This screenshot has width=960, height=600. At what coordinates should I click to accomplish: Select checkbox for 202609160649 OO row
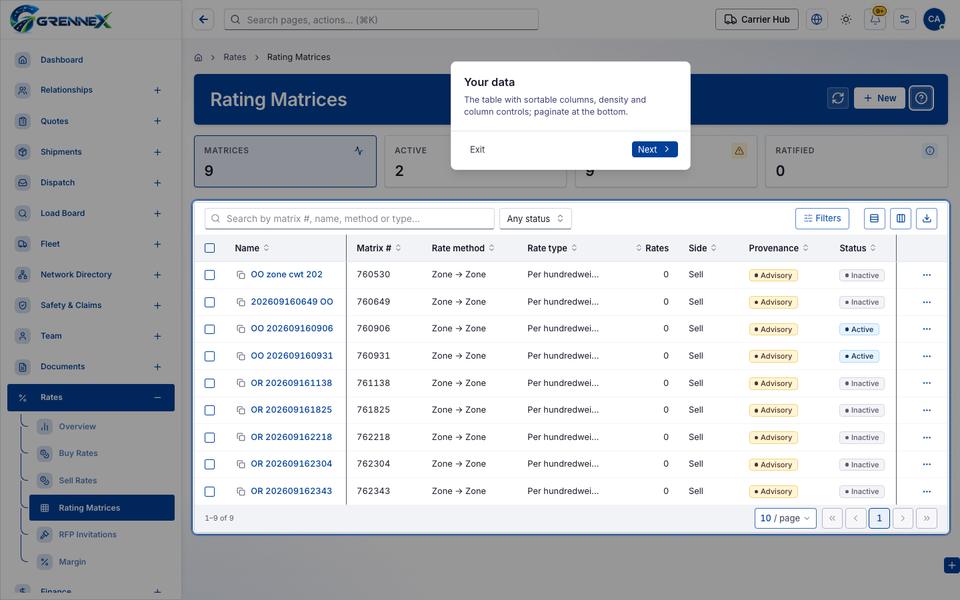210,302
